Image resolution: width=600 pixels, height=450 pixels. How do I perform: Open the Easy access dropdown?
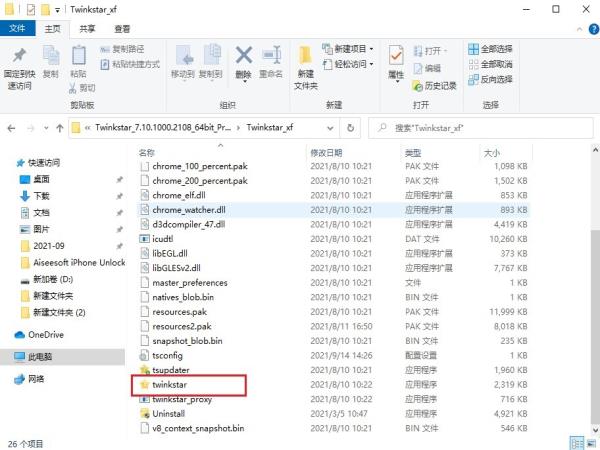click(347, 64)
